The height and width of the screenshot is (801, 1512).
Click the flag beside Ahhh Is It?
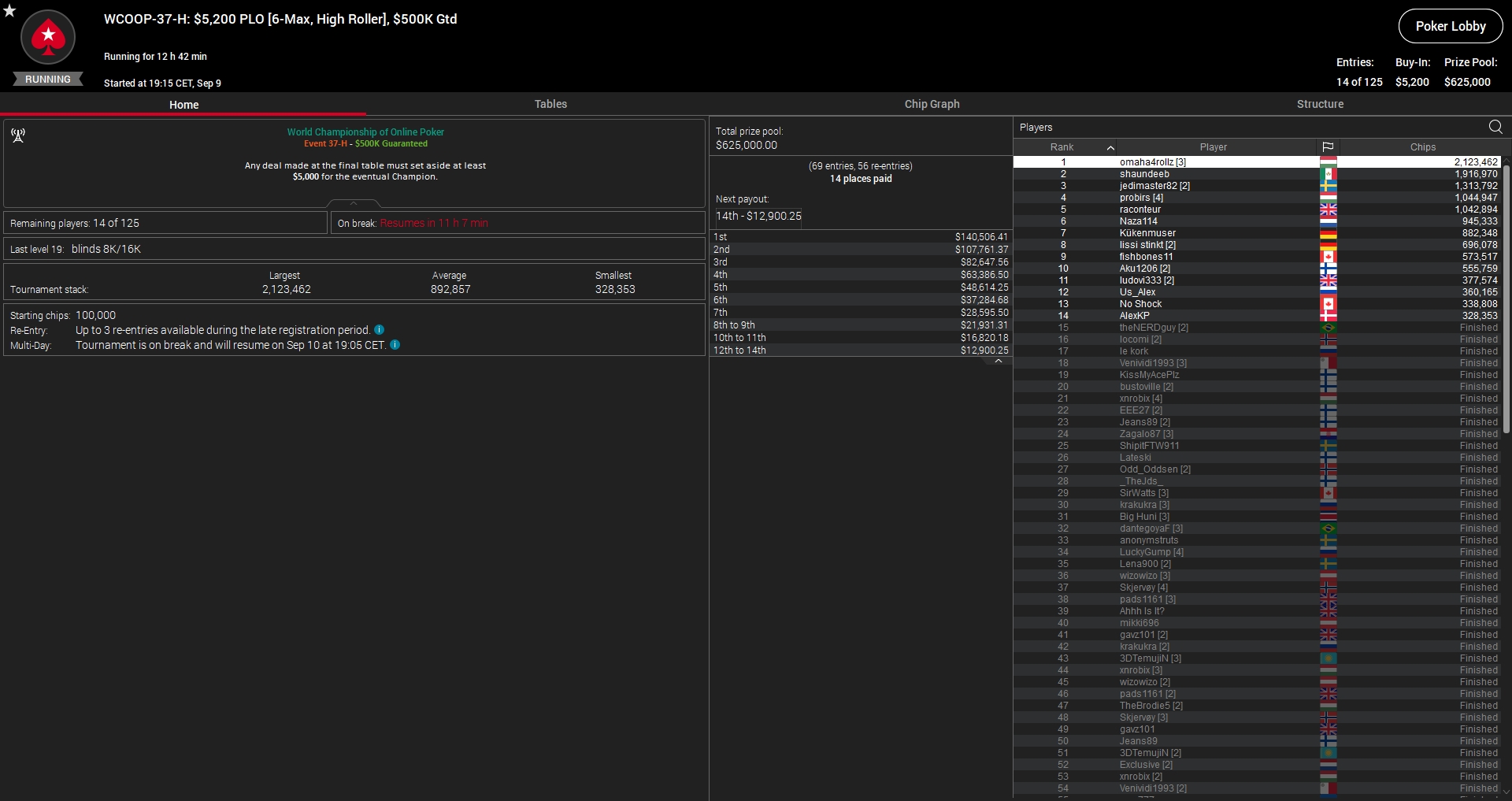[x=1329, y=611]
